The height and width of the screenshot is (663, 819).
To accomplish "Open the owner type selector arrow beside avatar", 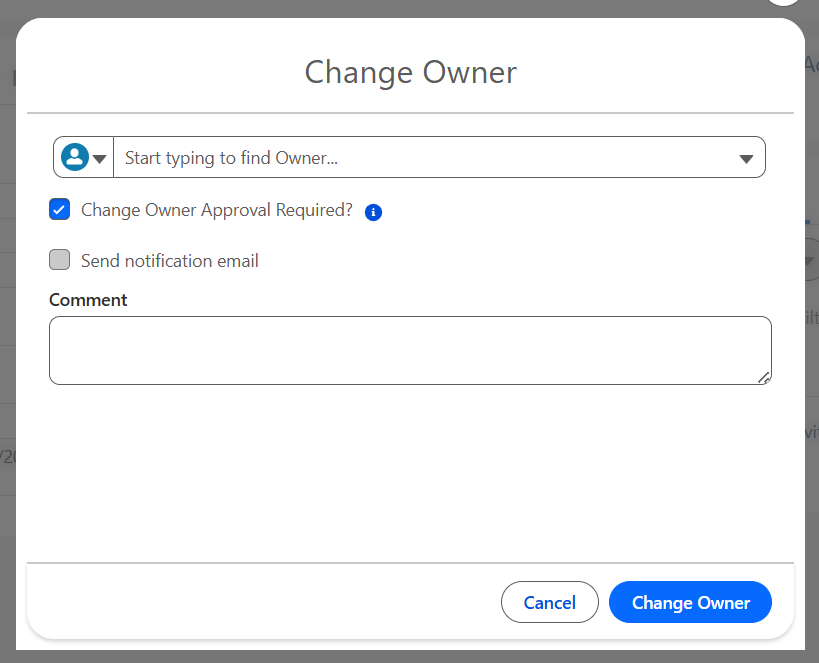I will (x=99, y=158).
